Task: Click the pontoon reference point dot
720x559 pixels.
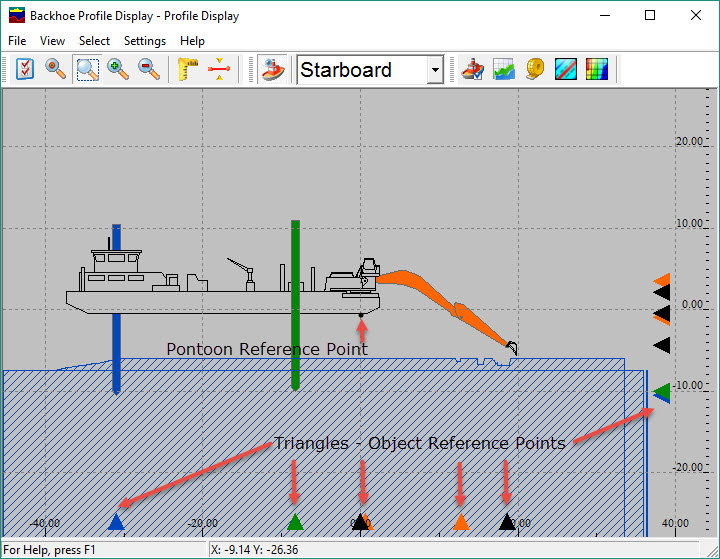Action: (x=361, y=315)
